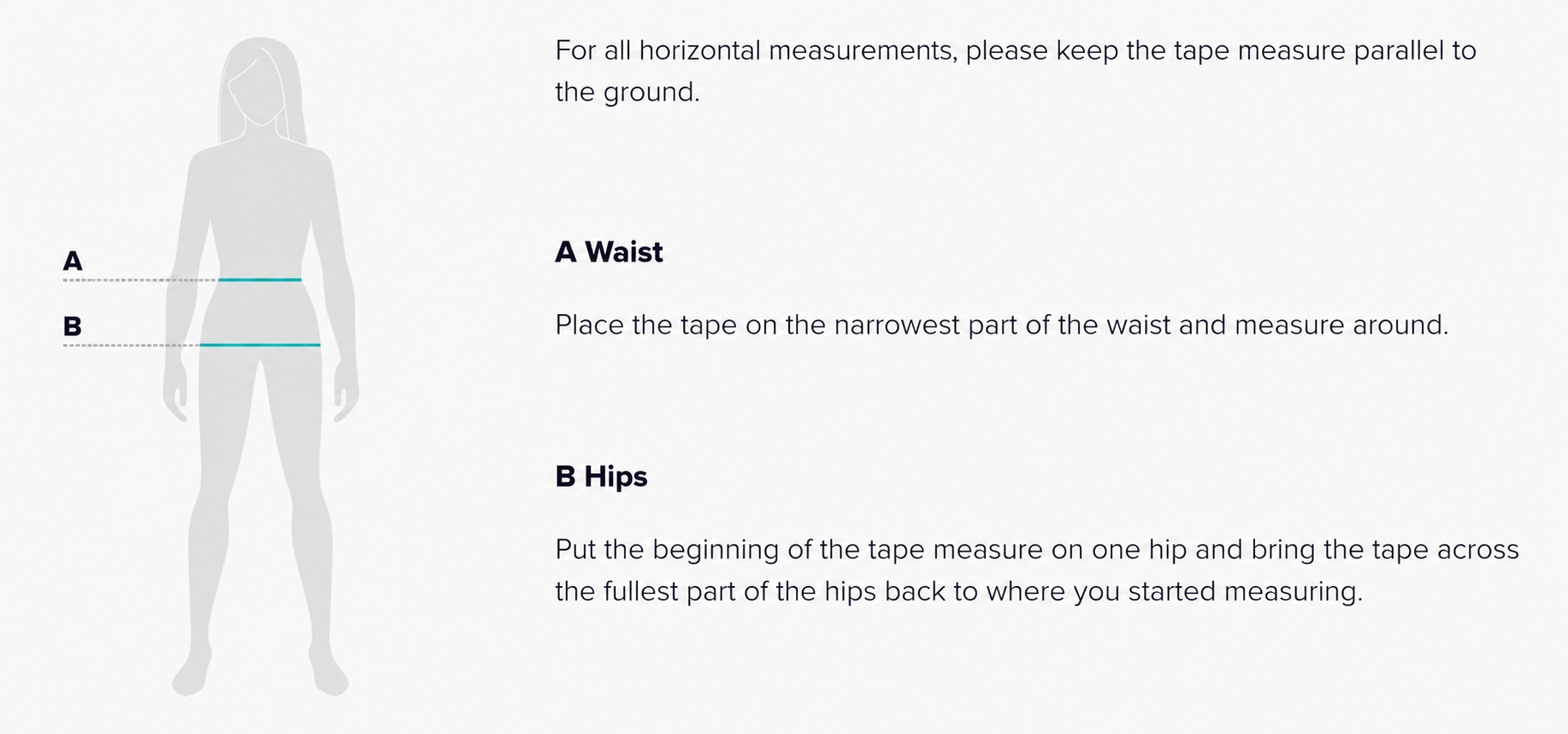Select the teal hips measurement line
This screenshot has width=1568, height=734.
(x=260, y=345)
